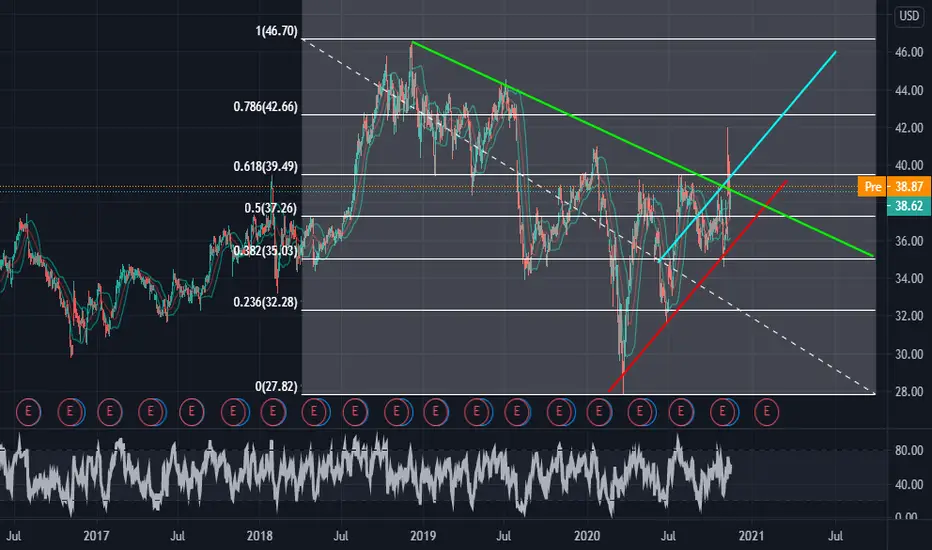Image resolution: width=932 pixels, height=550 pixels.
Task: Open the February 2020 earnings marker
Action: [599, 411]
